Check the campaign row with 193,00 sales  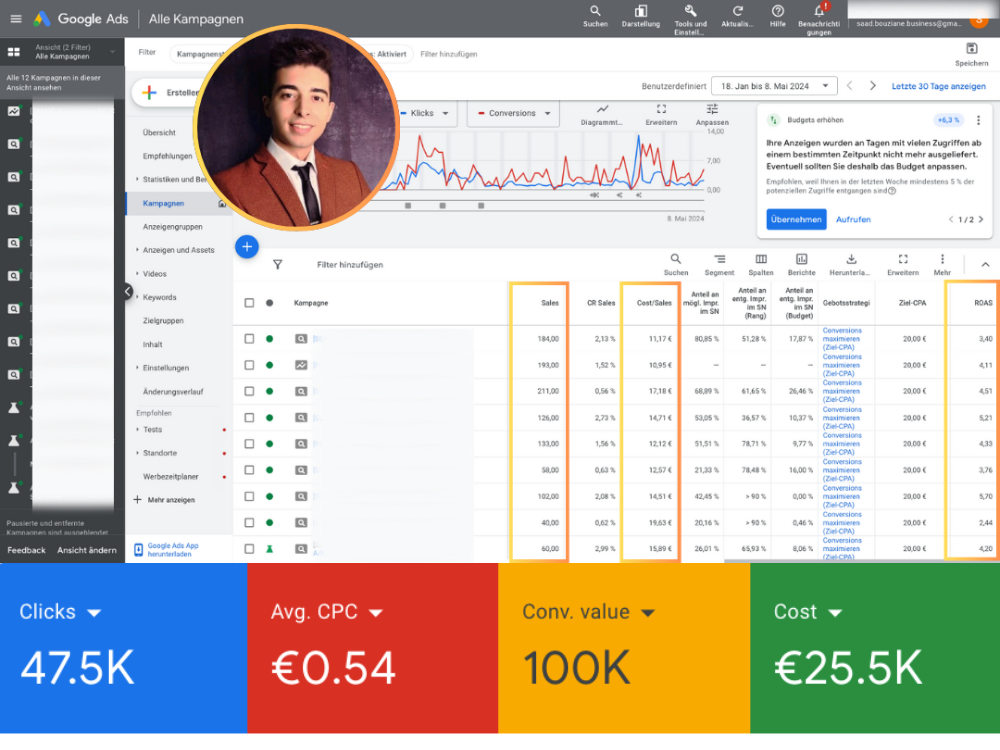249,365
